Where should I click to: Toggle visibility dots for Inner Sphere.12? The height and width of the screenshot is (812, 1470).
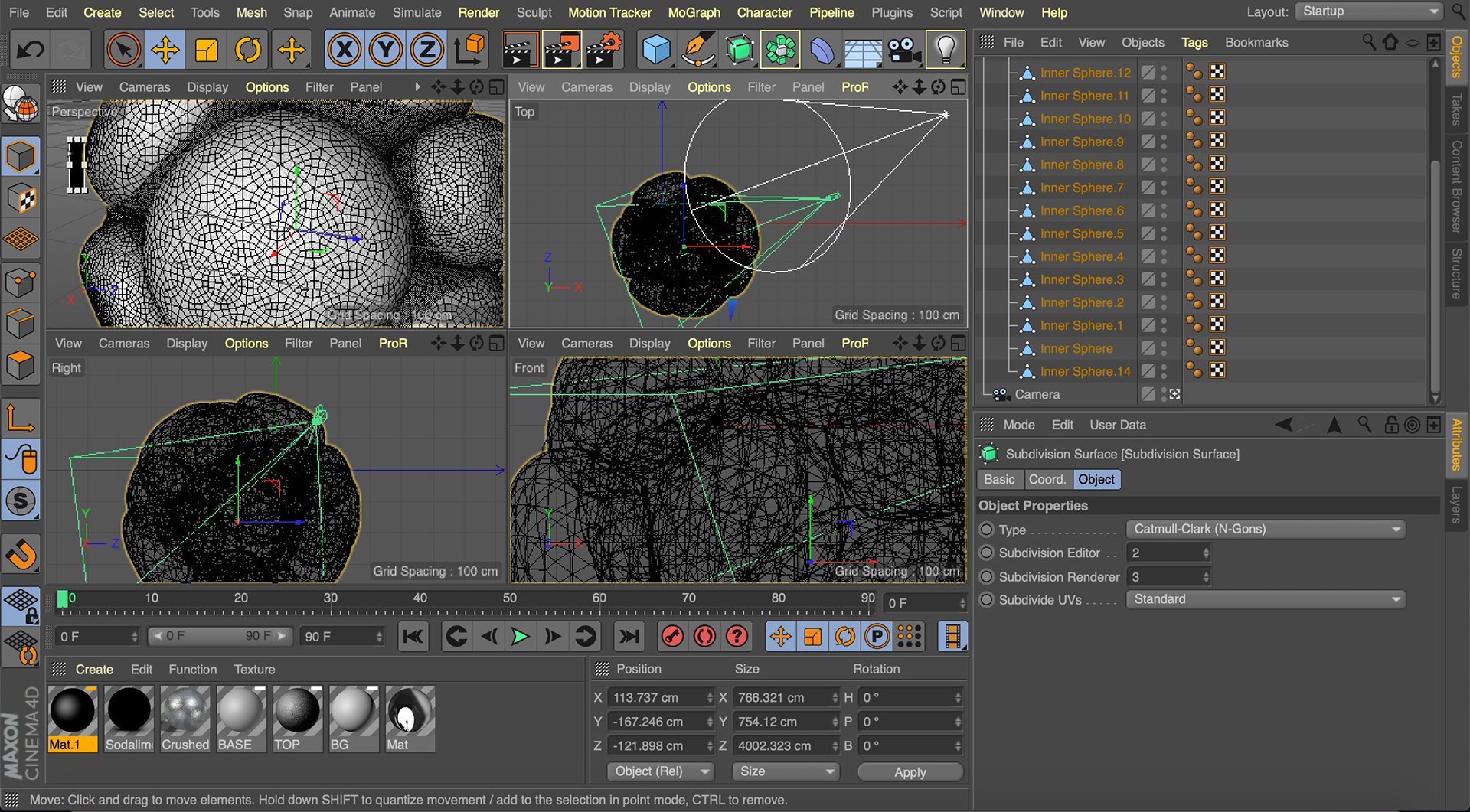click(1164, 73)
